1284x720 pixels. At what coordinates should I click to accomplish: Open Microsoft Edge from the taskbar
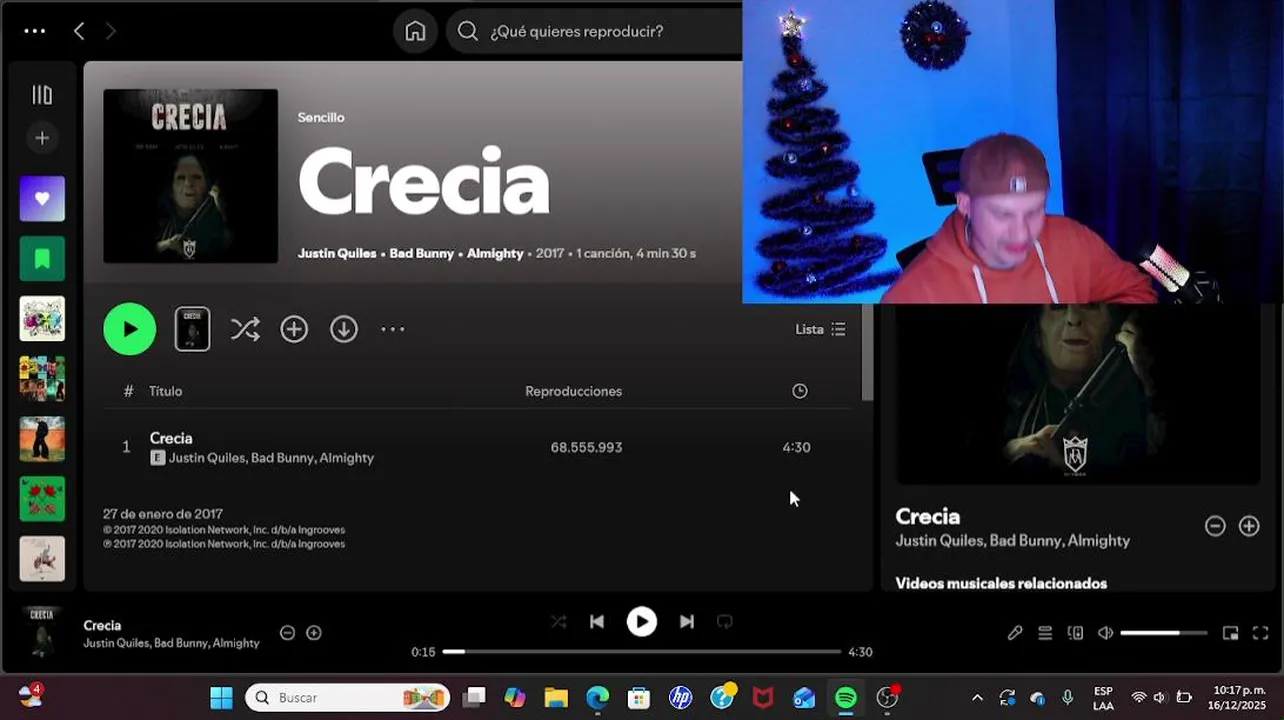click(598, 698)
